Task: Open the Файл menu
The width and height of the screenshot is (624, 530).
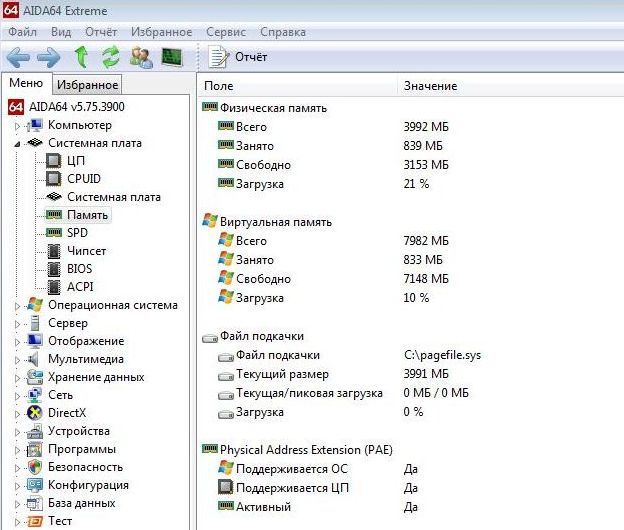Action: pyautogui.click(x=23, y=32)
